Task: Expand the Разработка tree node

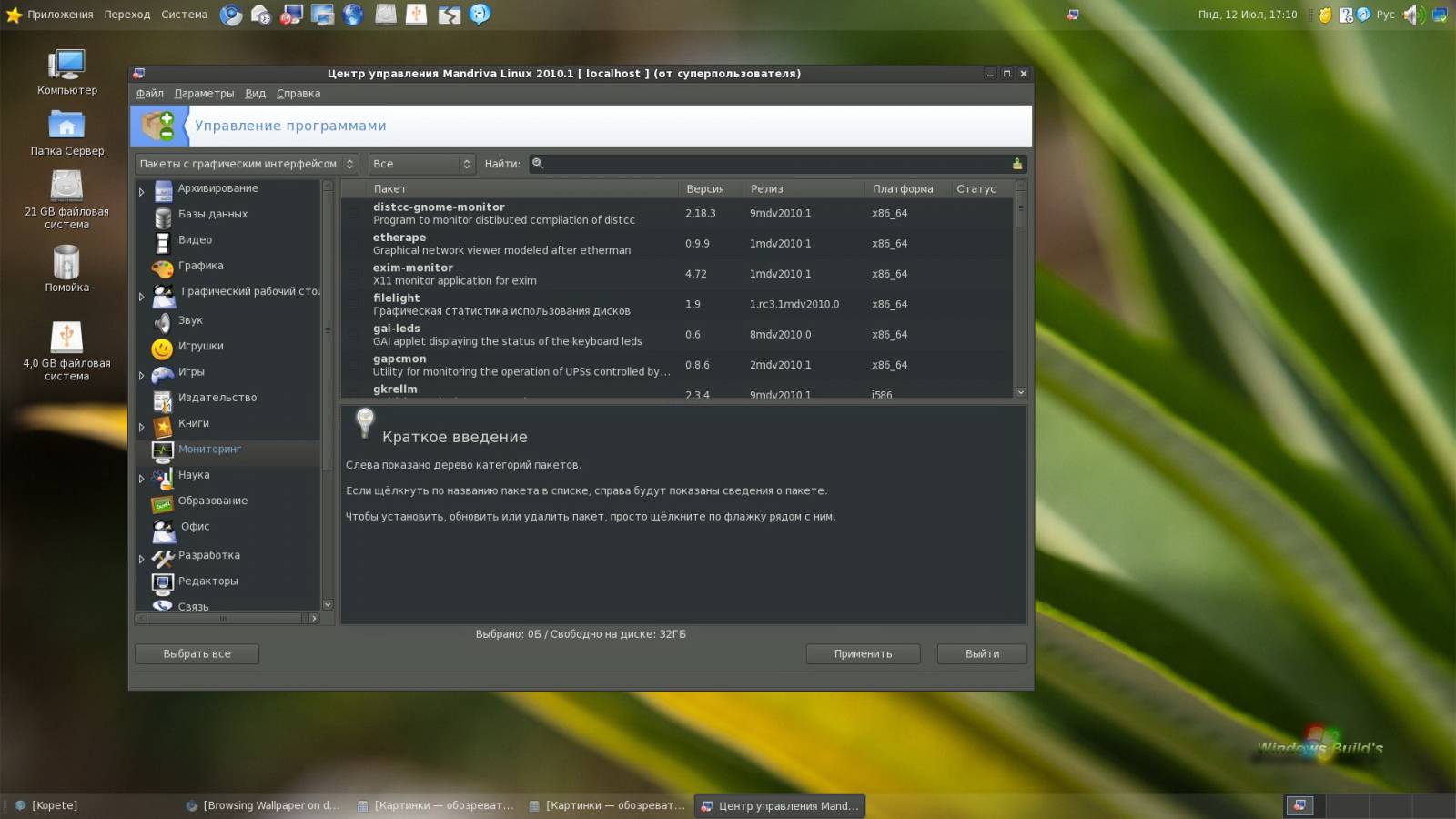Action: (141, 559)
